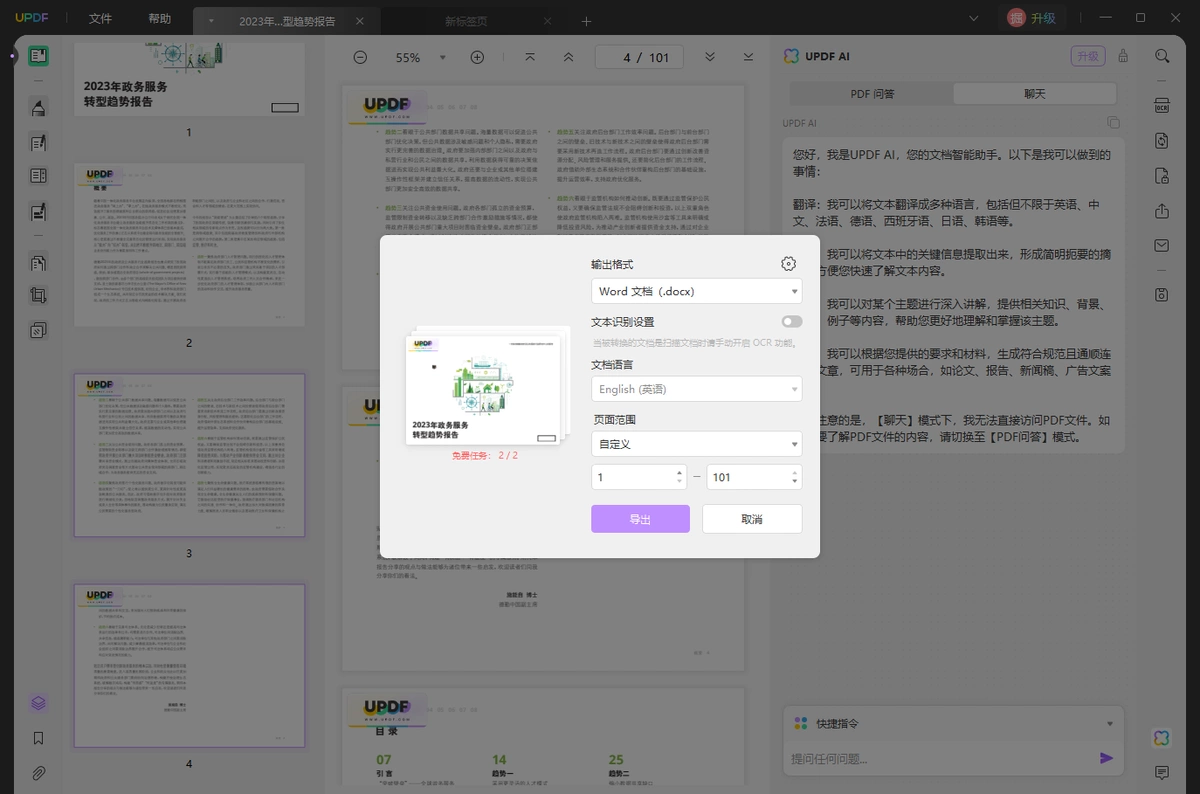Close the 2023年...型趋势报告 tab
The image size is (1200, 794).
[x=360, y=20]
